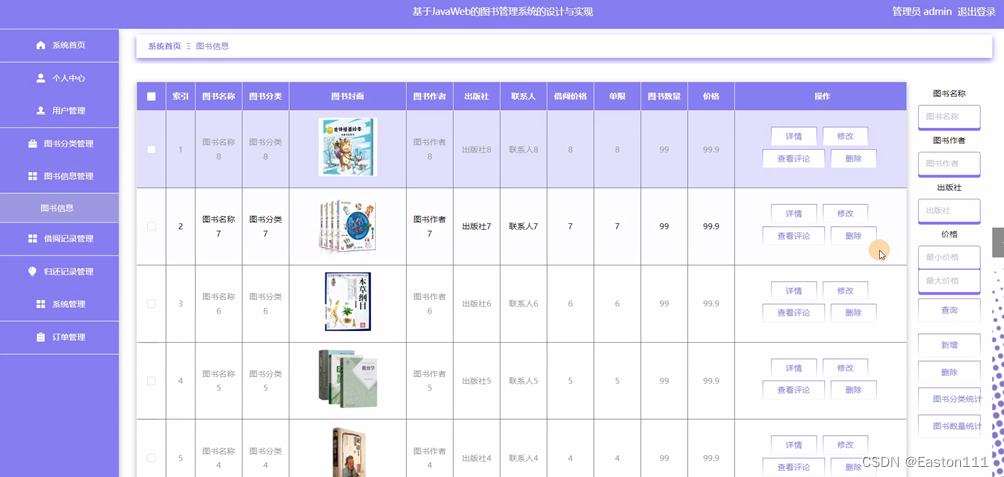Click 修改 button for 图书名称8
Screen dimensions: 1004x477
(x=845, y=136)
